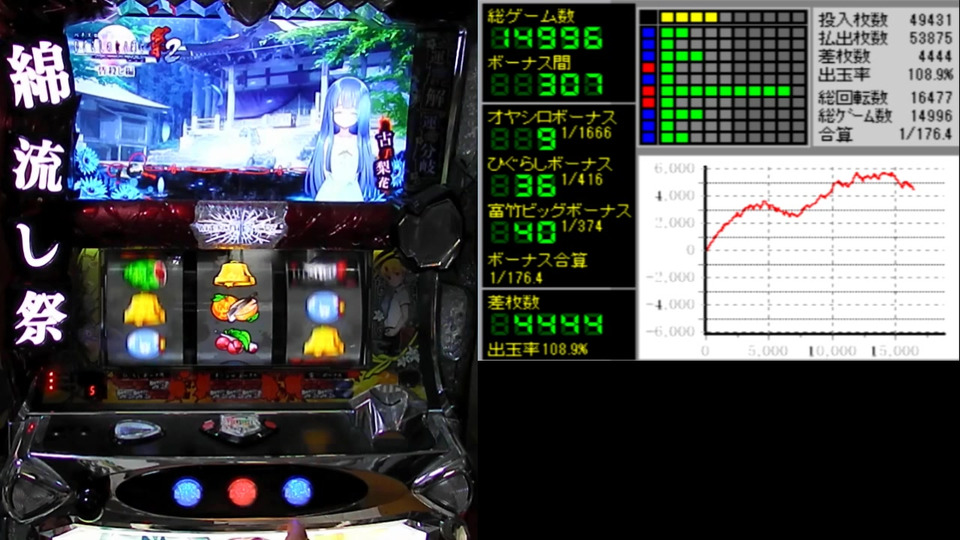The image size is (960, 540).
Task: Click the right blue stop button
Action: pos(297,491)
